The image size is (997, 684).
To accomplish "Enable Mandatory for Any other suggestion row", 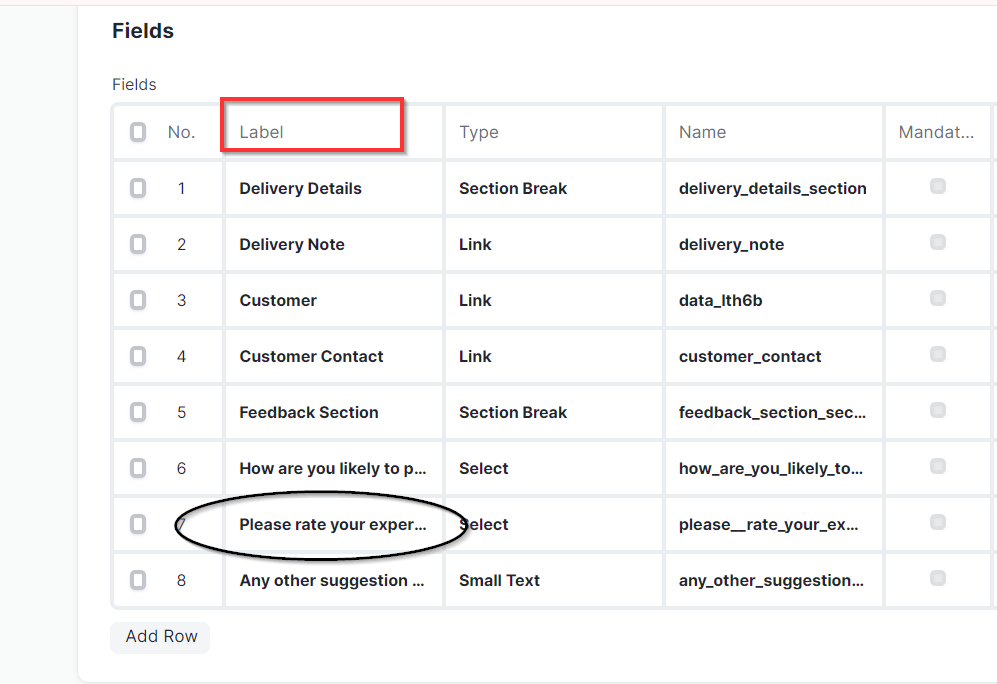I will [937, 577].
